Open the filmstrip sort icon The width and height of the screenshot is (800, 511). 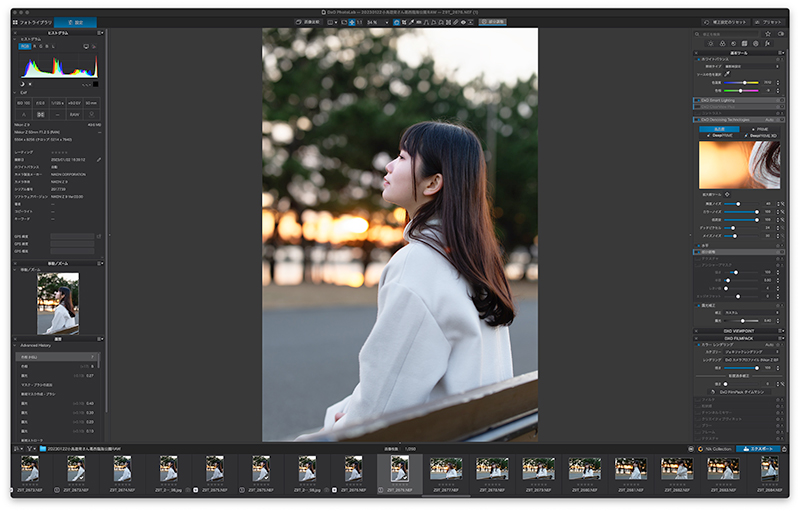[x=18, y=449]
